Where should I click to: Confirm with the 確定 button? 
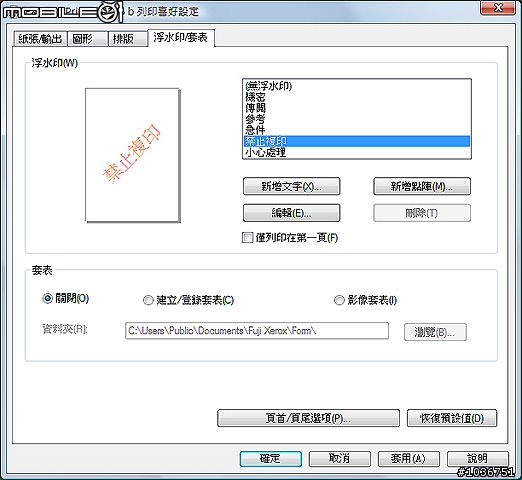tap(271, 459)
